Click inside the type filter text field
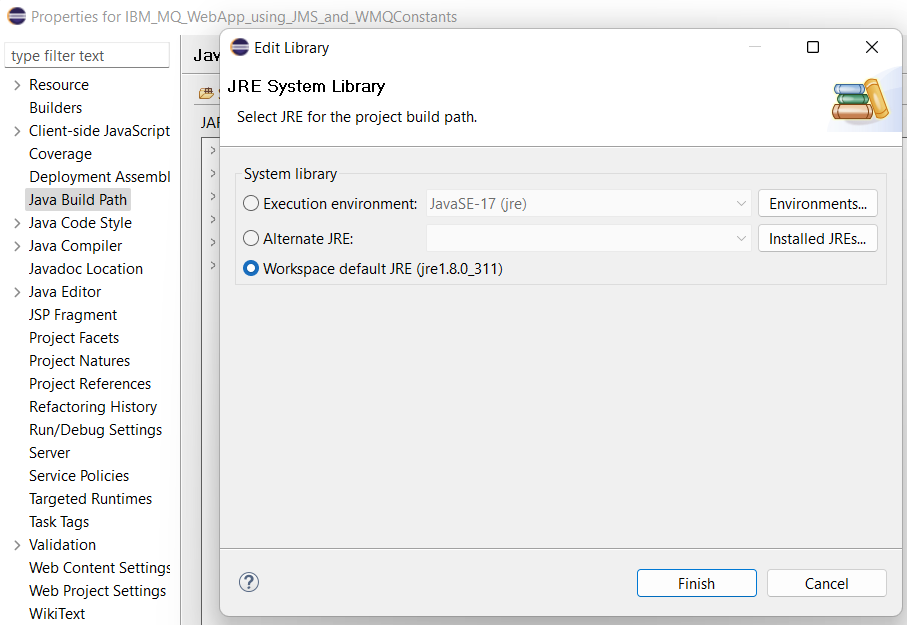 pos(87,55)
